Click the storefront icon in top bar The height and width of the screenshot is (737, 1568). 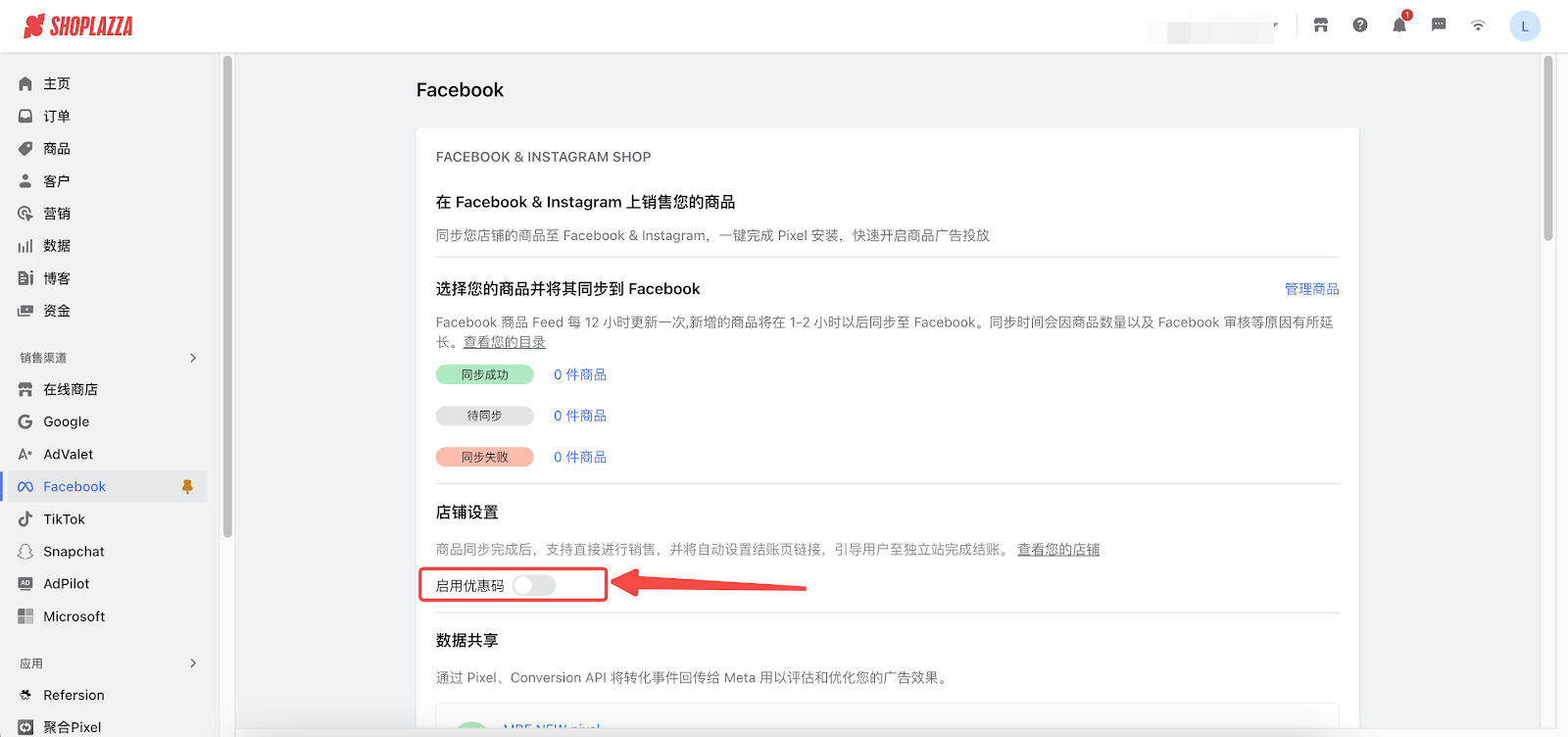tap(1321, 25)
